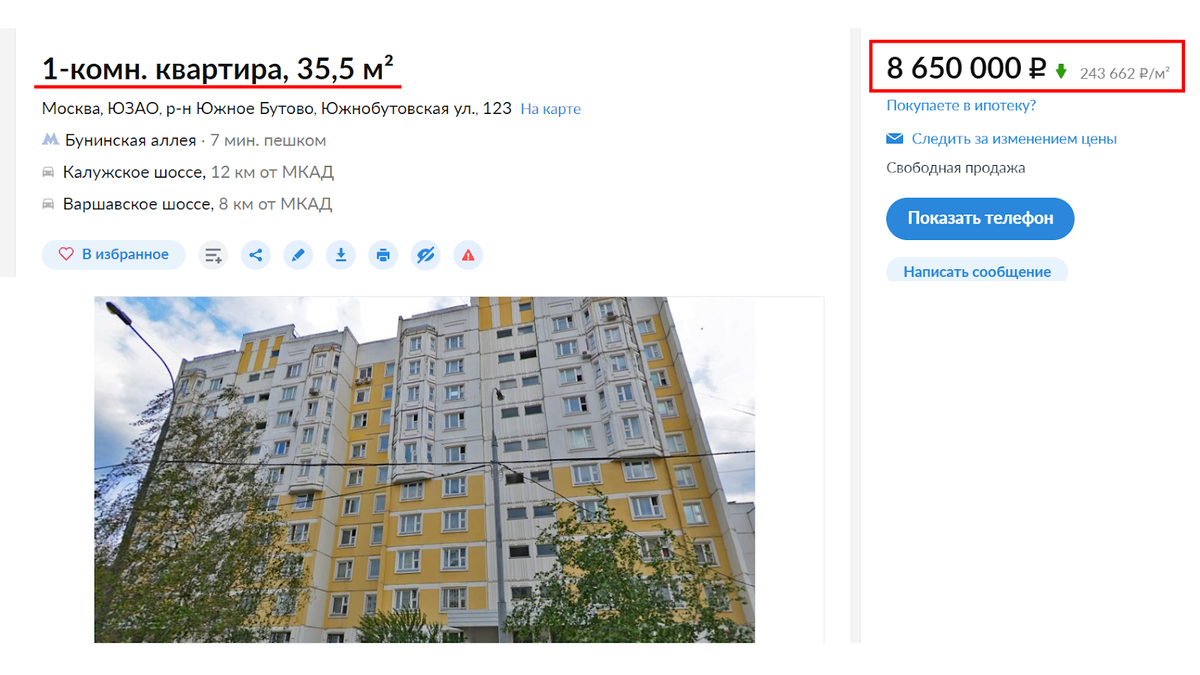
Task: Click the envelope icon near price tracking
Action: pyautogui.click(x=895, y=139)
